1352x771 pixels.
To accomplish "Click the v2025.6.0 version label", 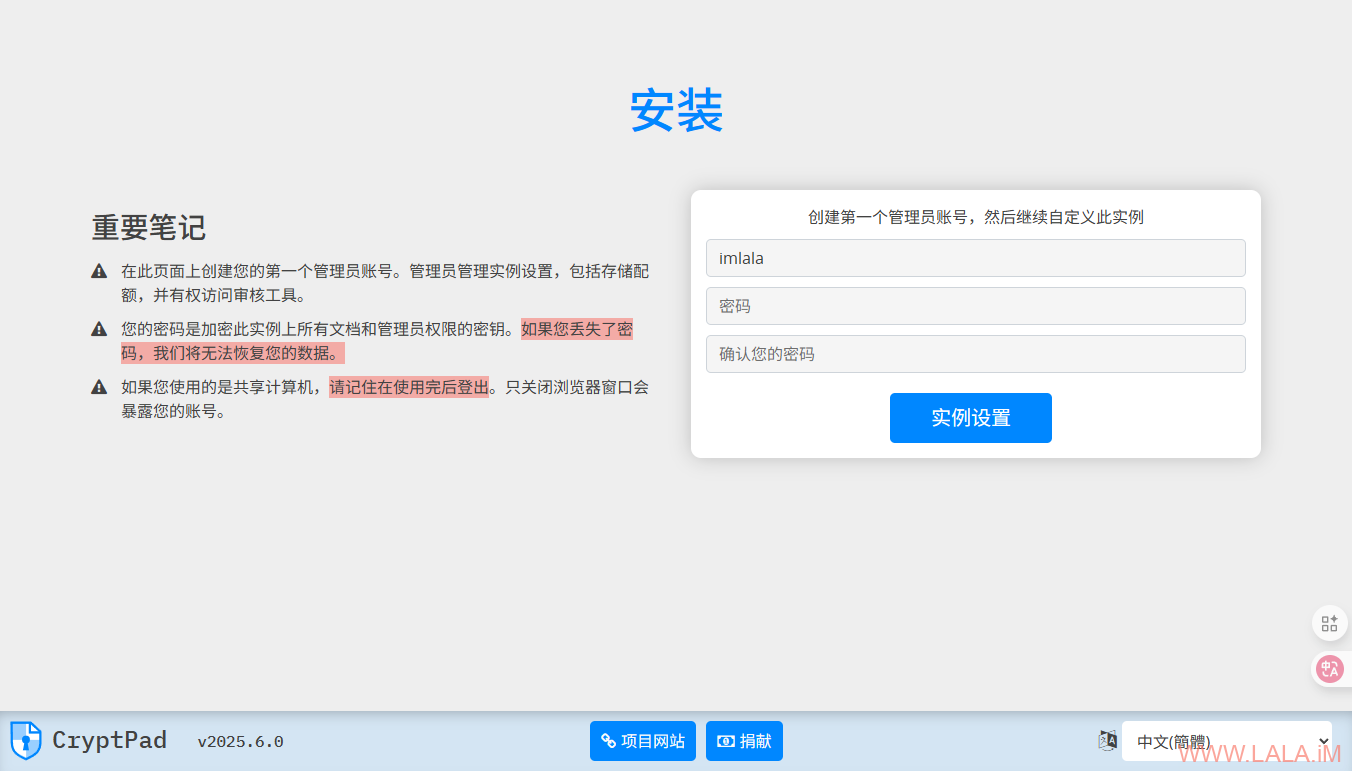I will (x=240, y=742).
